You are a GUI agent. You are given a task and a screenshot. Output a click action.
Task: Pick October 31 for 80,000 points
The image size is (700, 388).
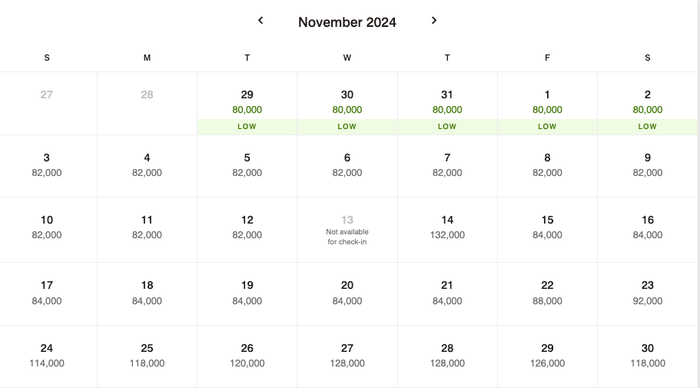pos(447,103)
